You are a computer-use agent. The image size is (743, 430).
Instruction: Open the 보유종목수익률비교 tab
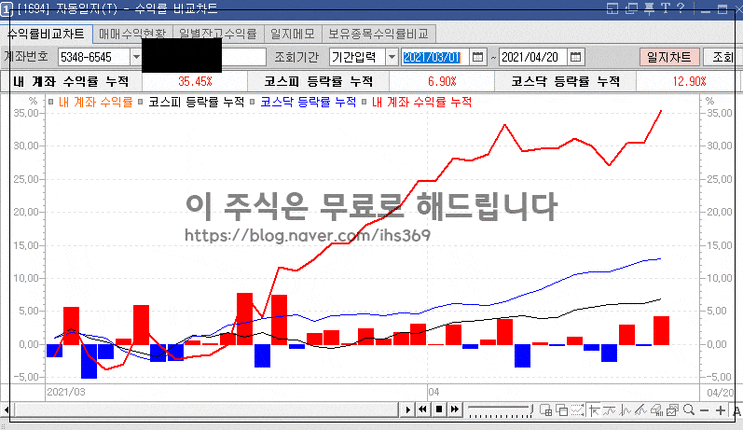point(379,34)
